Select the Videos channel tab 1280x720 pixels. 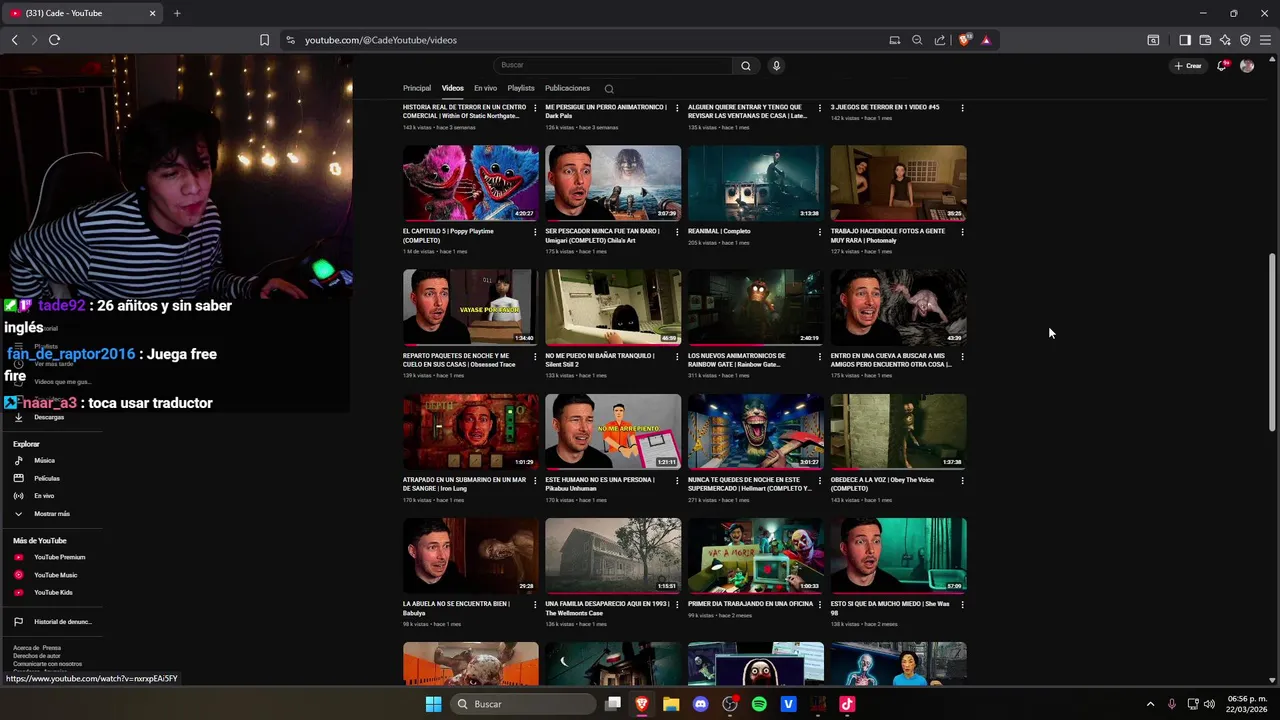(x=453, y=88)
